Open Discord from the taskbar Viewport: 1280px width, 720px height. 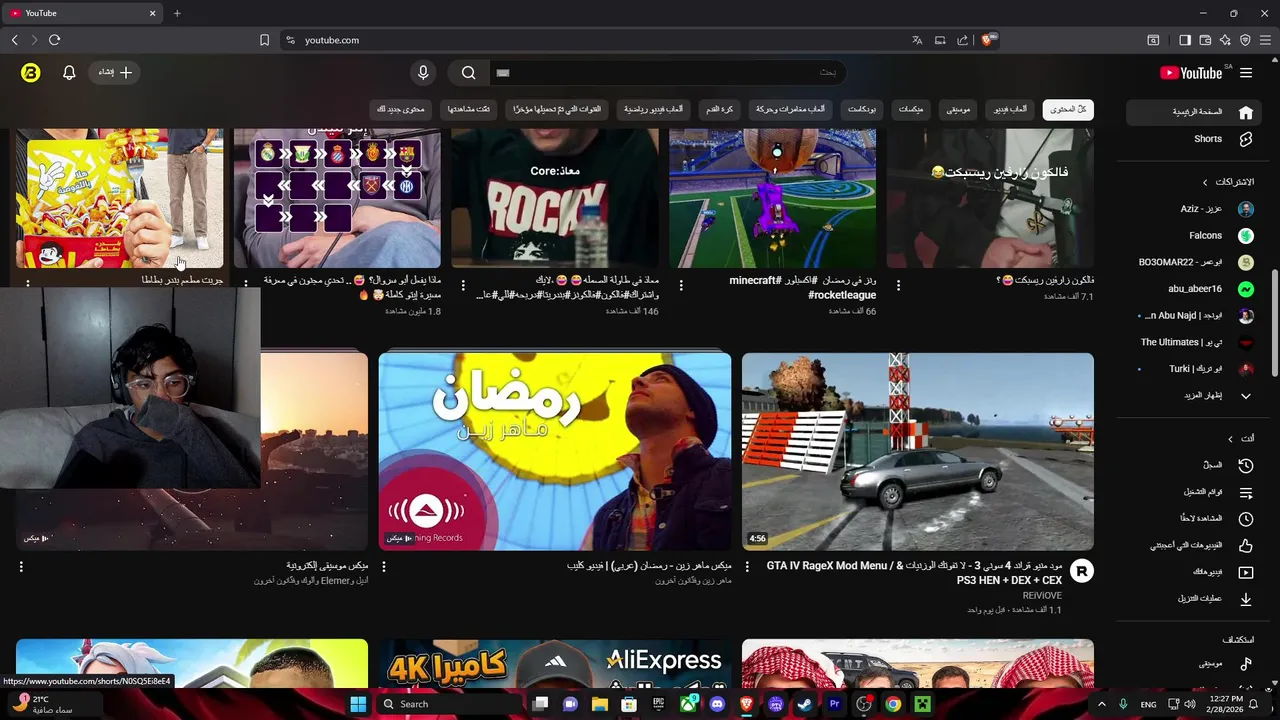coord(717,704)
